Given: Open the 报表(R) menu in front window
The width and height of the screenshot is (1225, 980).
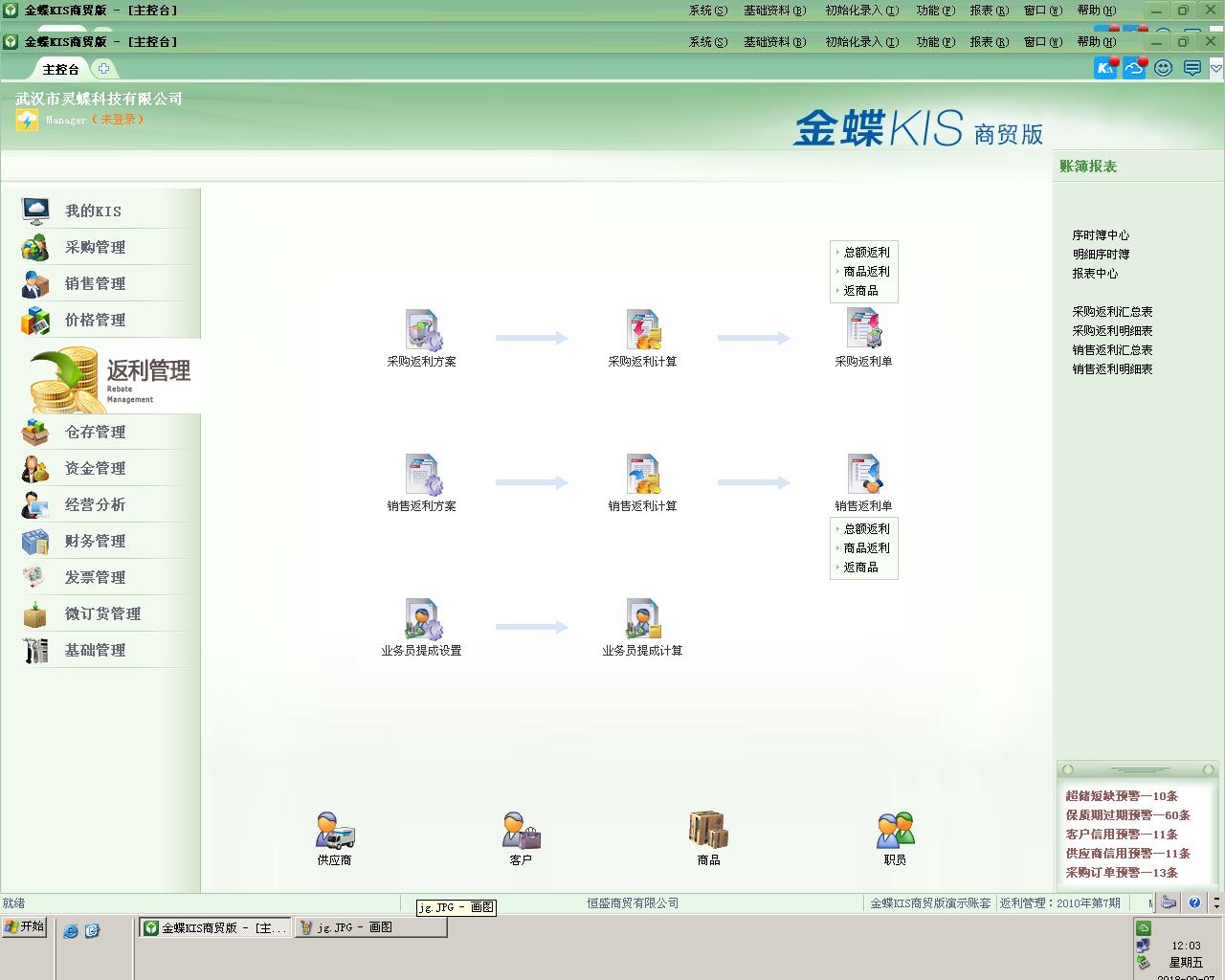Looking at the screenshot, I should click(989, 42).
